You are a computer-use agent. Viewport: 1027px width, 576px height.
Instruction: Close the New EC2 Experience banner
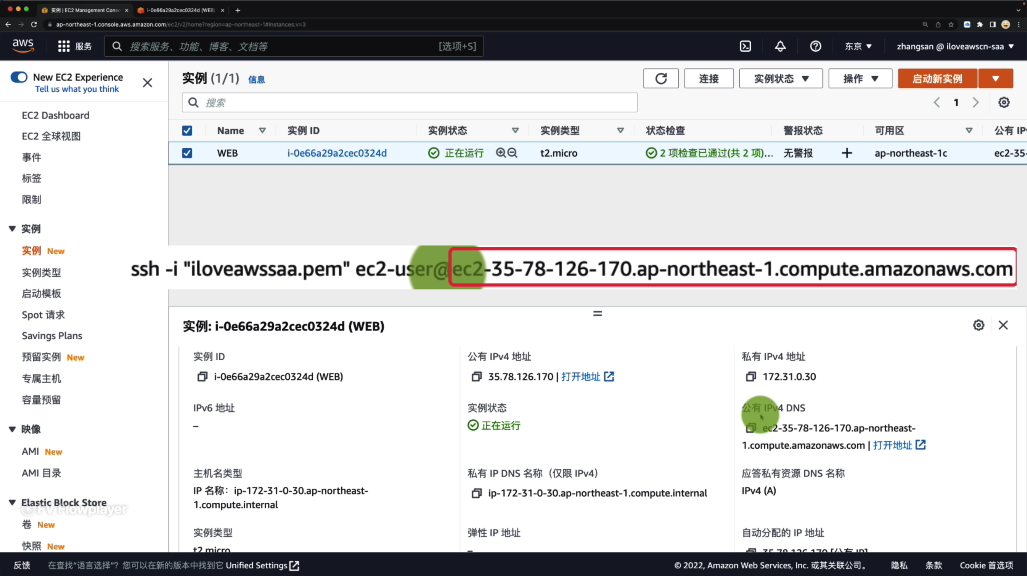tap(147, 83)
